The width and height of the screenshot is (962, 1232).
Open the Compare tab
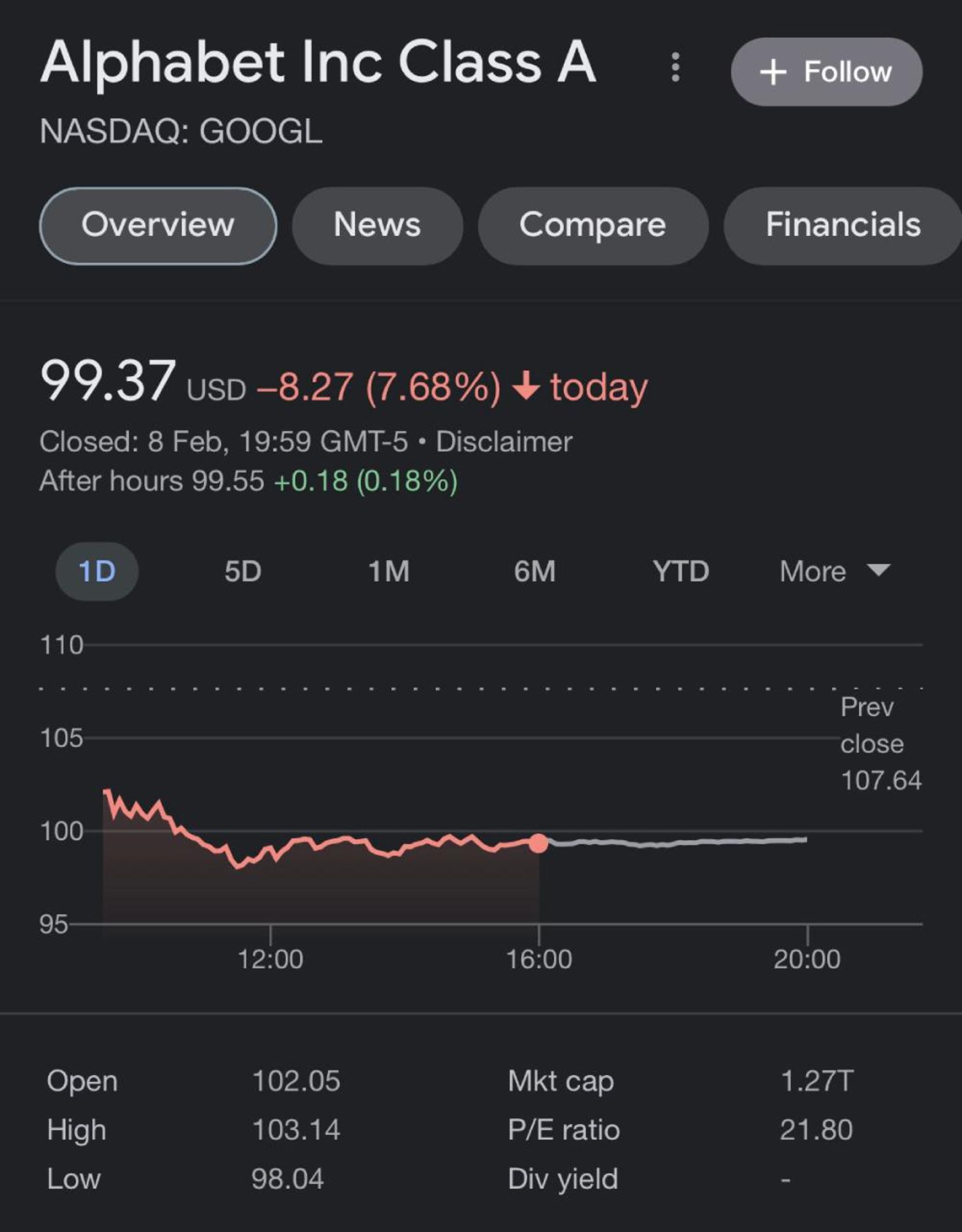pyautogui.click(x=593, y=225)
